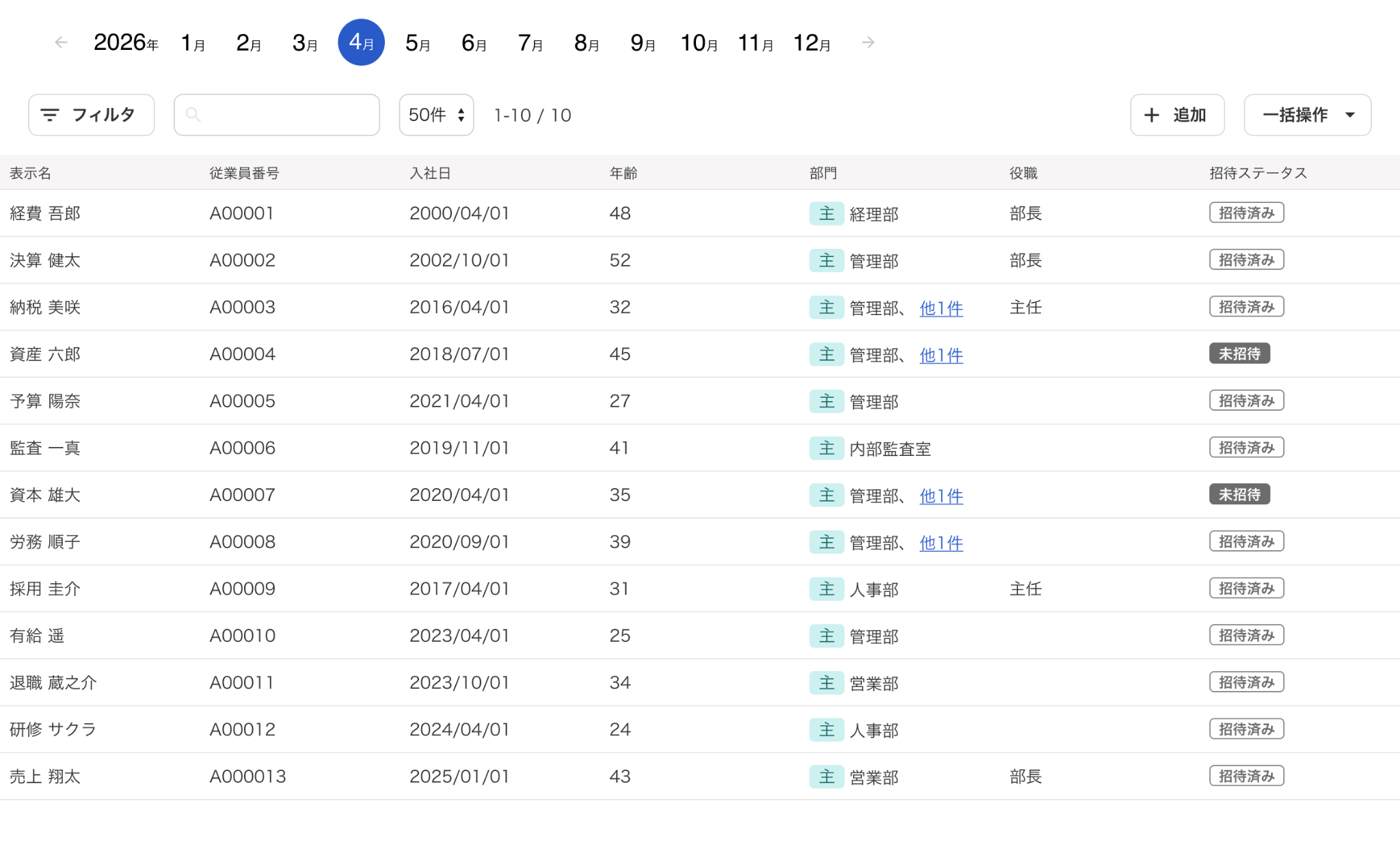Click the 表示名 column header
The height and width of the screenshot is (868, 1400).
click(x=31, y=173)
